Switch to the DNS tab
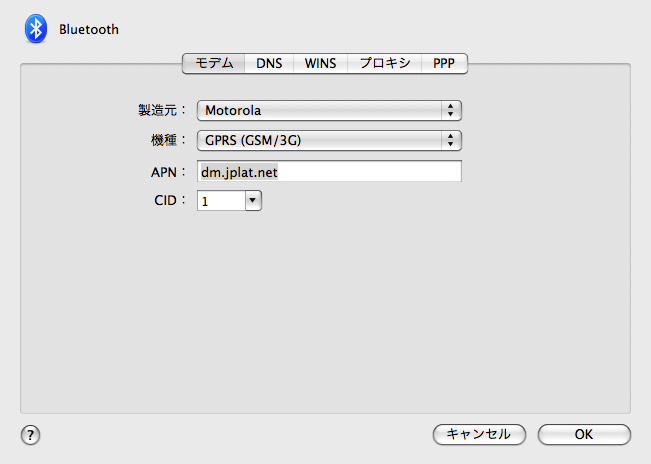 [x=269, y=63]
